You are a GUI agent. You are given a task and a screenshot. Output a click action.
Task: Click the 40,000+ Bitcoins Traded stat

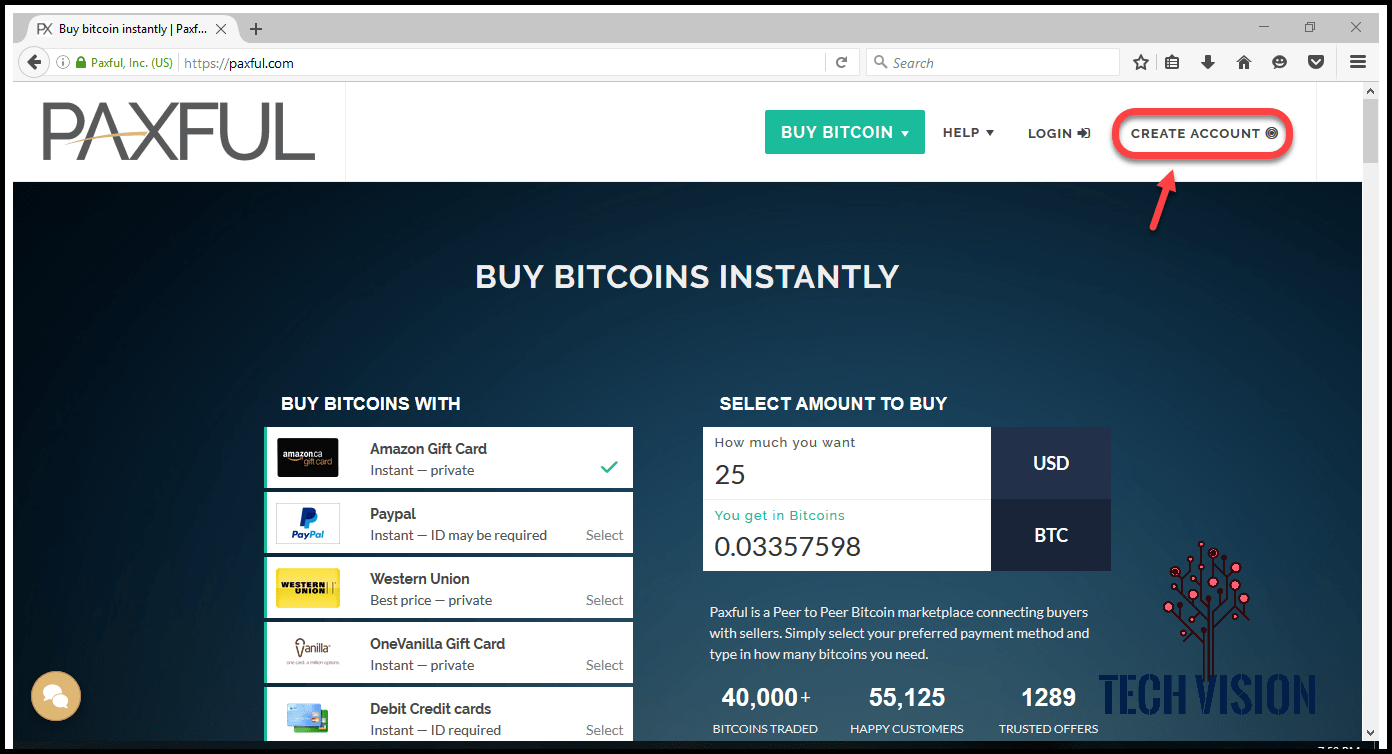[765, 710]
